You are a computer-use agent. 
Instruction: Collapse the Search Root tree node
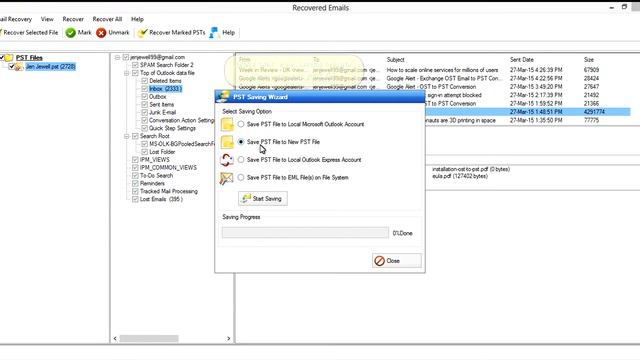coord(127,136)
